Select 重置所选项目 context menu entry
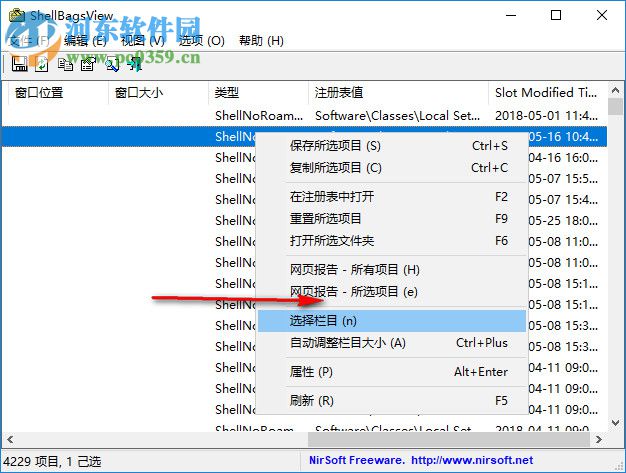 (x=392, y=219)
